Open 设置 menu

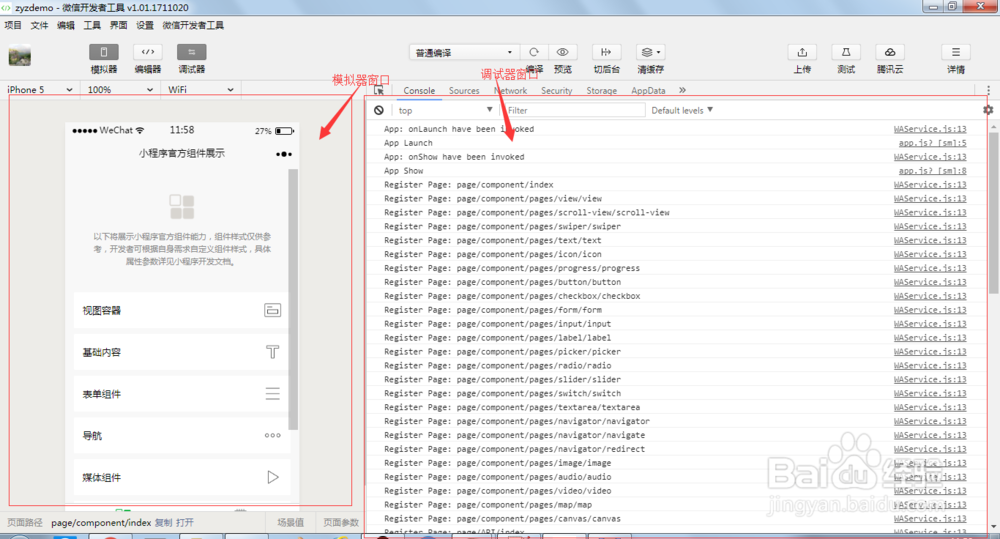(145, 26)
